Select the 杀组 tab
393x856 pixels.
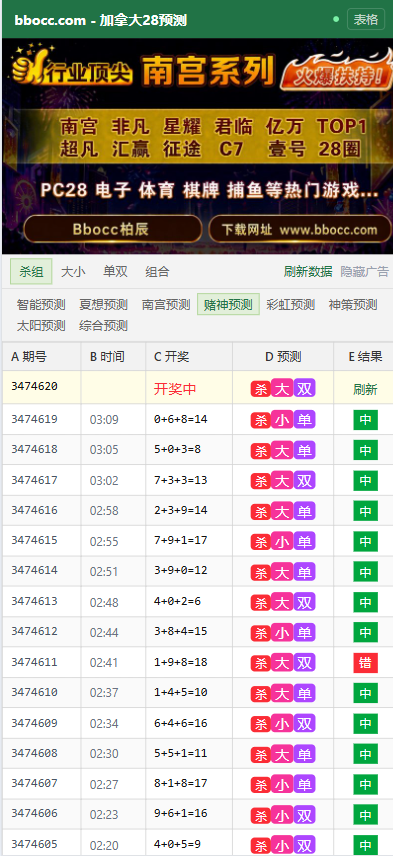point(31,271)
